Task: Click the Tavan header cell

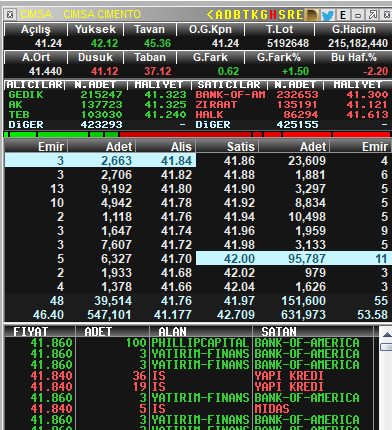Action: coord(150,29)
